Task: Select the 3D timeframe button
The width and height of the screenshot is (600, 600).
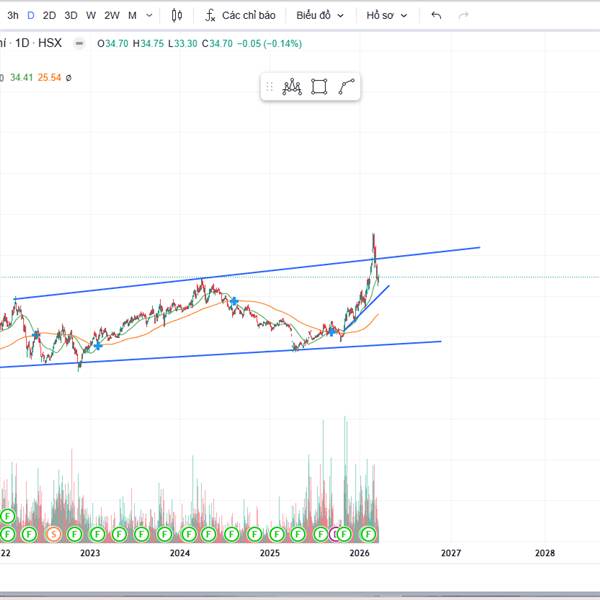Action: (71, 15)
